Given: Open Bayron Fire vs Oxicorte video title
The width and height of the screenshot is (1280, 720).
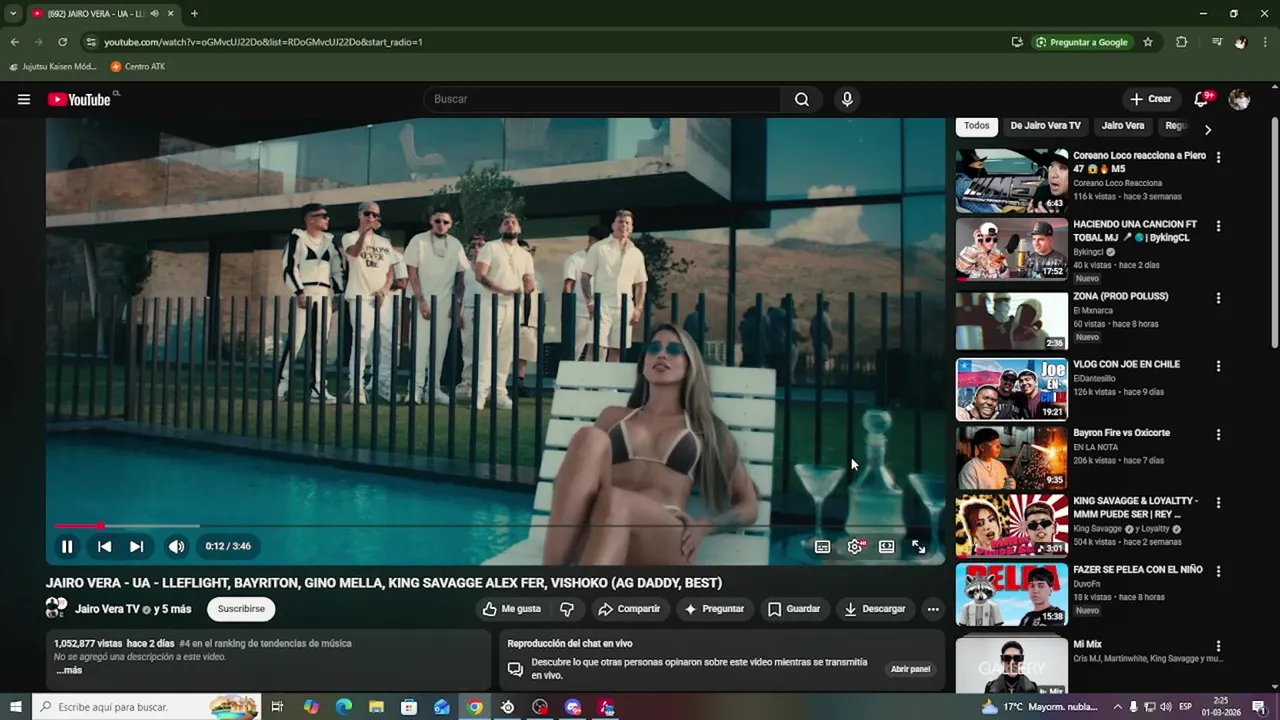Looking at the screenshot, I should coord(1121,433).
